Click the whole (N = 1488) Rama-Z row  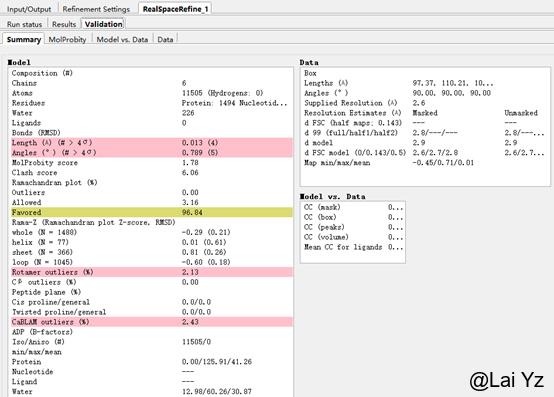click(x=152, y=232)
